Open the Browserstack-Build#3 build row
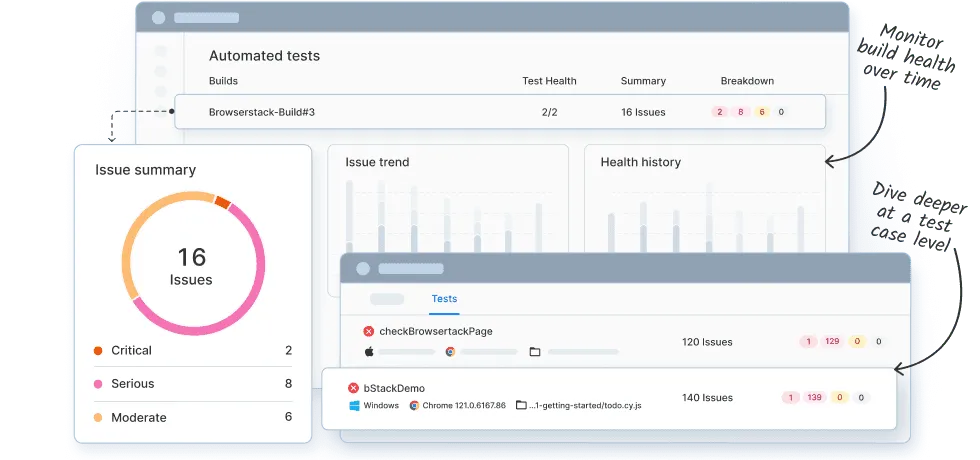This screenshot has height=460, width=980. (499, 112)
